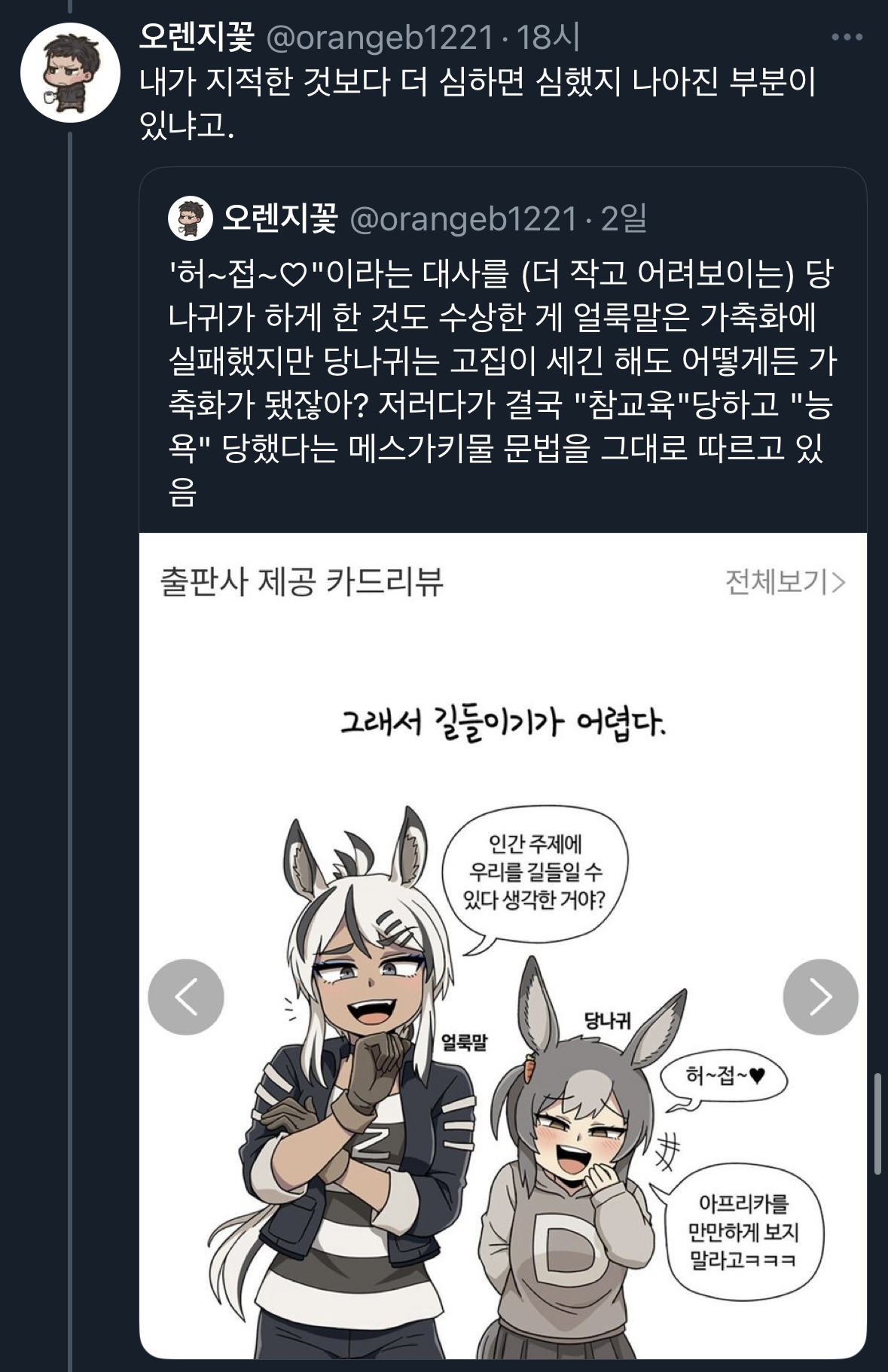Open the quoted tweet's 2일 timestamp
The image size is (888, 1372).
624,219
